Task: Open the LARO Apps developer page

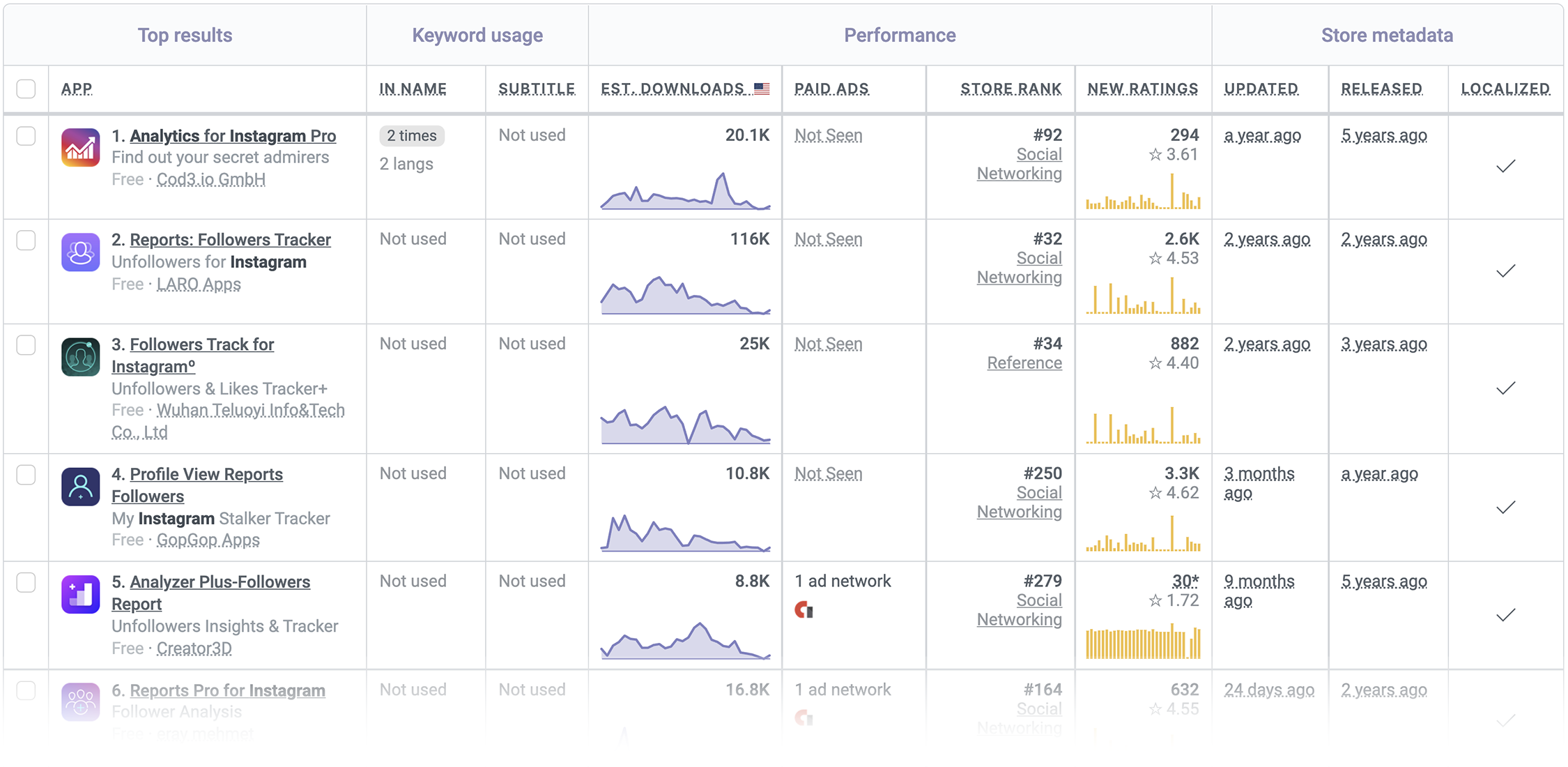Action: pyautogui.click(x=199, y=284)
